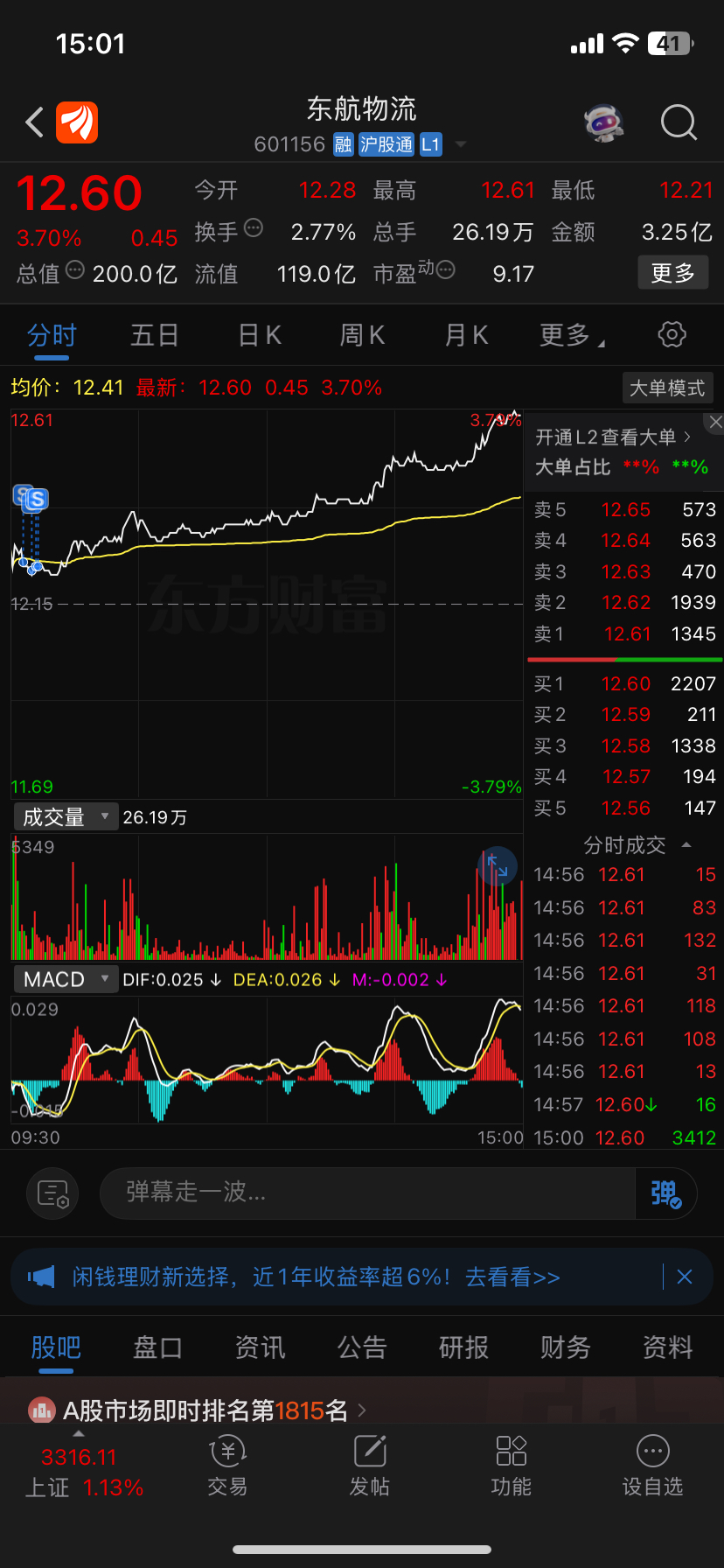The image size is (724, 1568).
Task: Switch to the 五日 chart tab
Action: pyautogui.click(x=155, y=335)
